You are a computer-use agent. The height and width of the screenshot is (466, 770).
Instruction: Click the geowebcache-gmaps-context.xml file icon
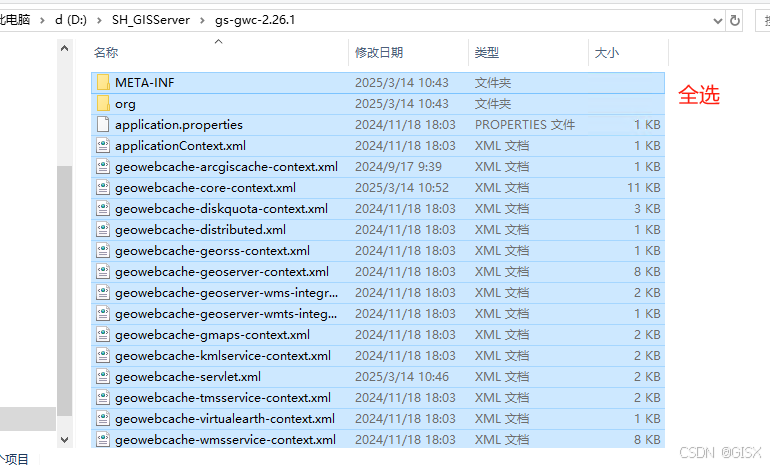click(x=103, y=335)
